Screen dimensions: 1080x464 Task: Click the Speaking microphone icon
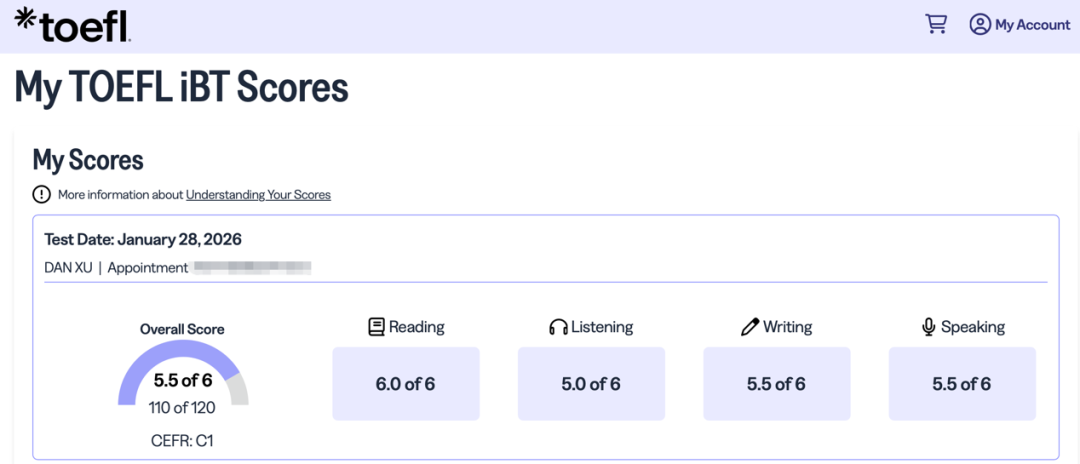coord(929,326)
